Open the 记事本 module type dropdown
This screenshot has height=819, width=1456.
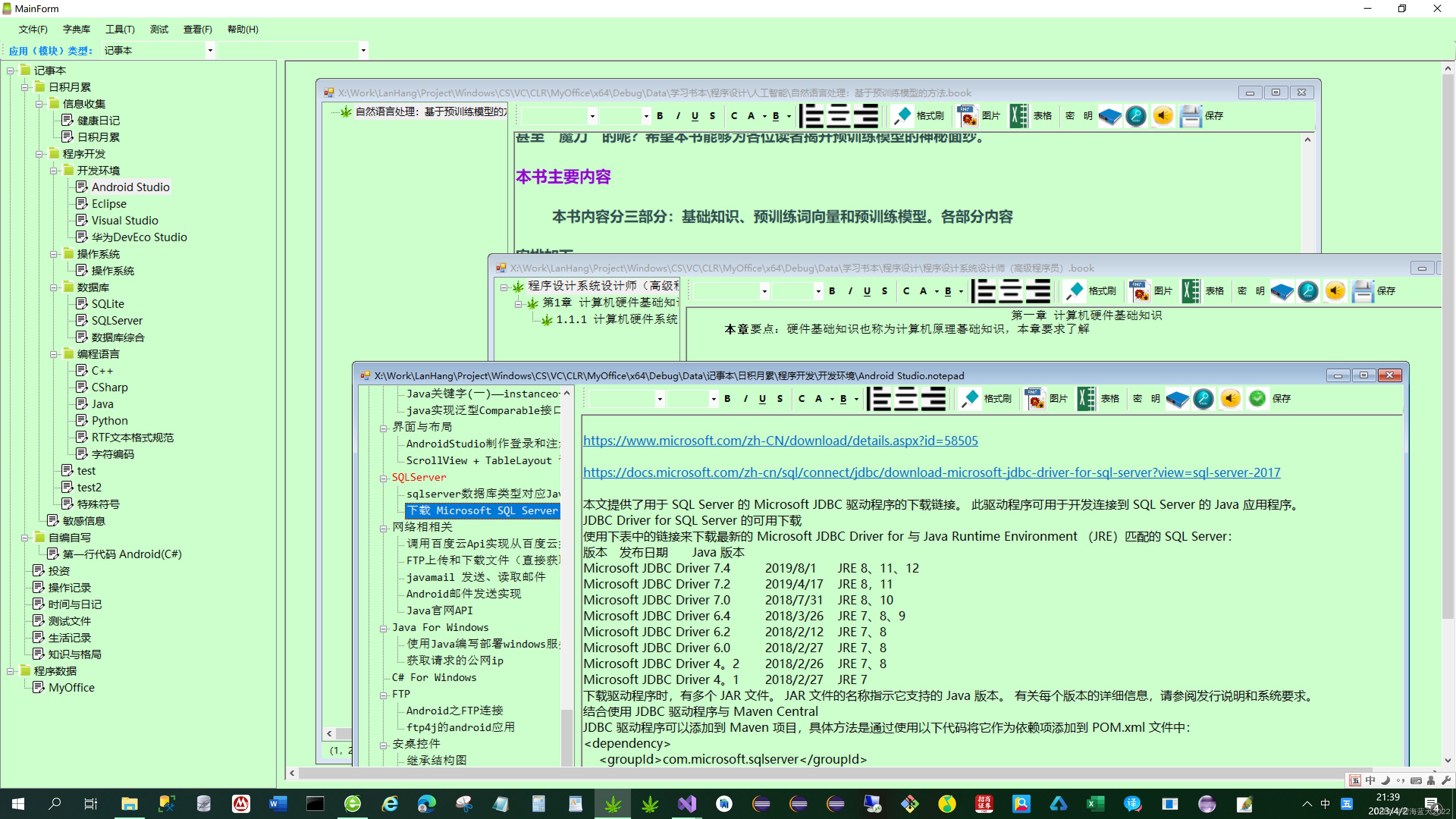coord(210,50)
